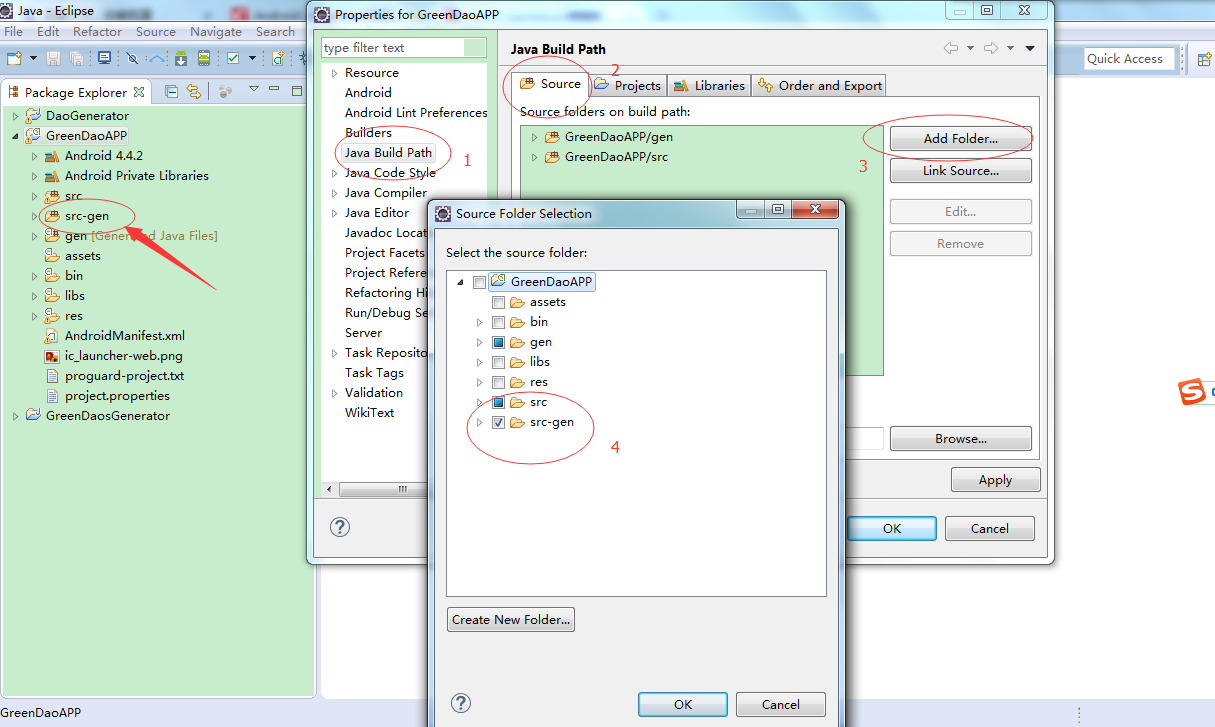Close the Package Explorer tab

pos(139,92)
